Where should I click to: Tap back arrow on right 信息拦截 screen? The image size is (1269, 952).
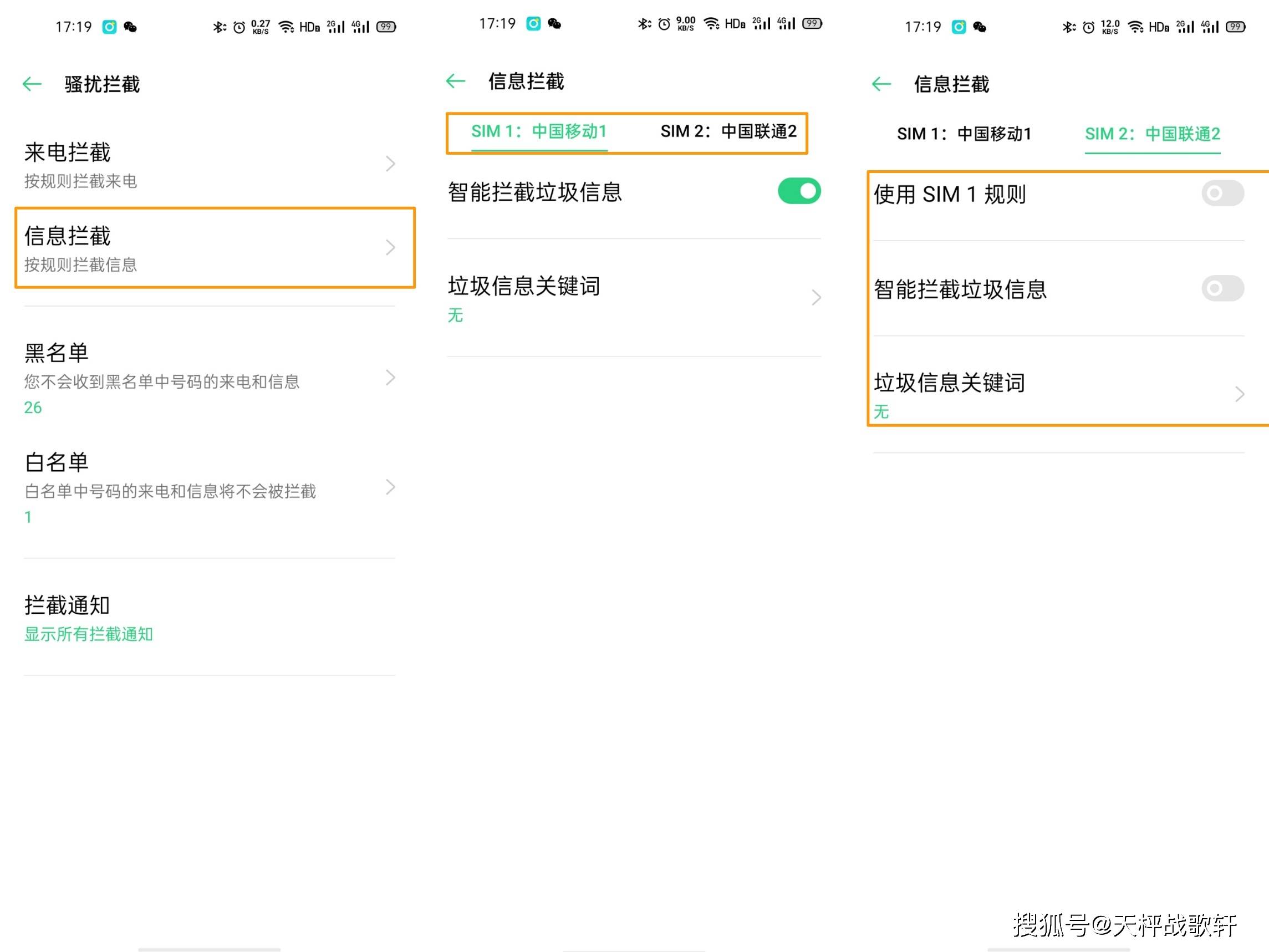click(x=881, y=84)
